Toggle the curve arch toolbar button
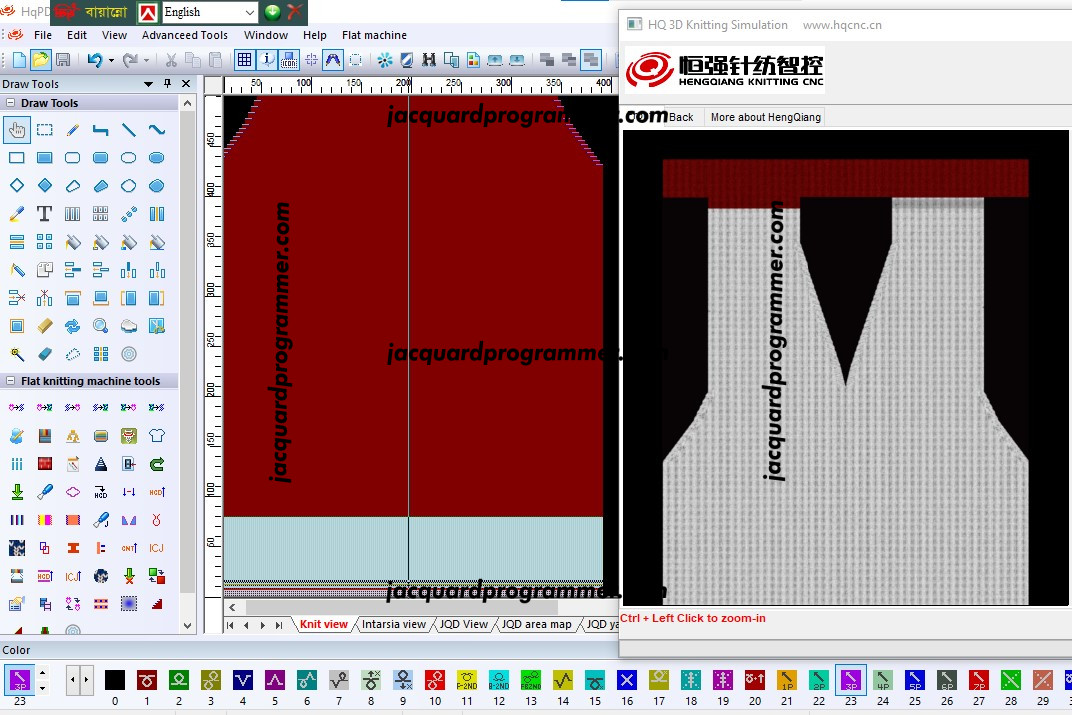This screenshot has height=715, width=1072. (x=333, y=60)
